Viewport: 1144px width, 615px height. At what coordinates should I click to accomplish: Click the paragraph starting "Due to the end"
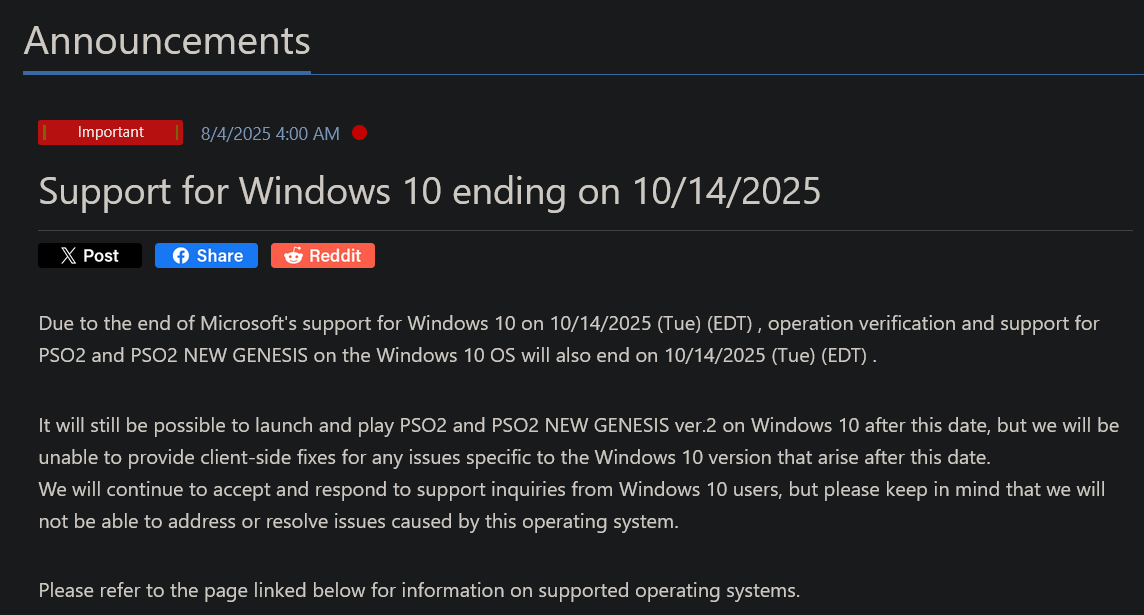pyautogui.click(x=569, y=339)
